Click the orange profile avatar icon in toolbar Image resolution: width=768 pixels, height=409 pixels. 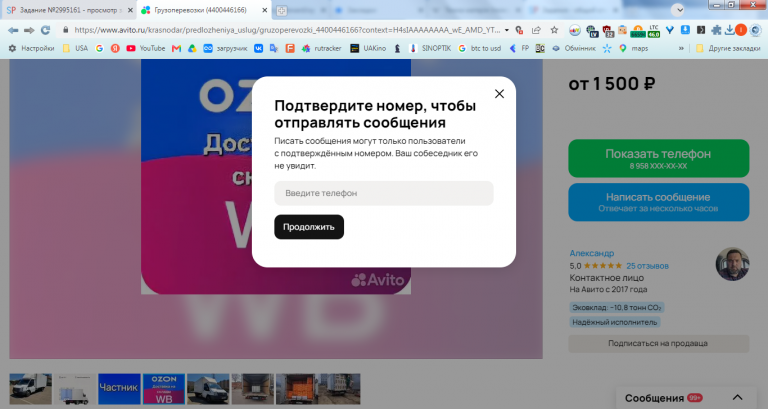pyautogui.click(x=741, y=30)
